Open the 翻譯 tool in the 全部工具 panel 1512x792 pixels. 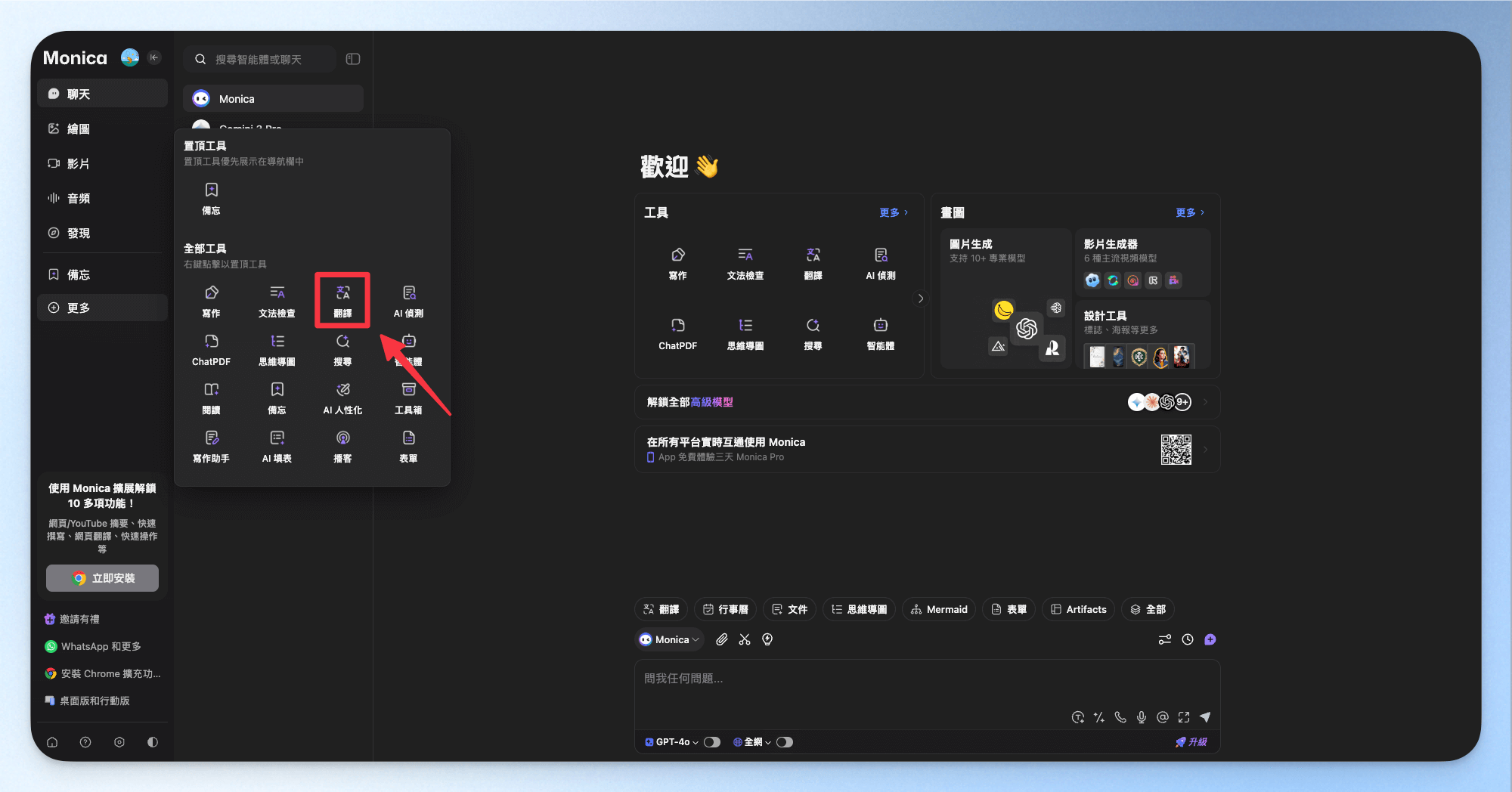[x=342, y=300]
